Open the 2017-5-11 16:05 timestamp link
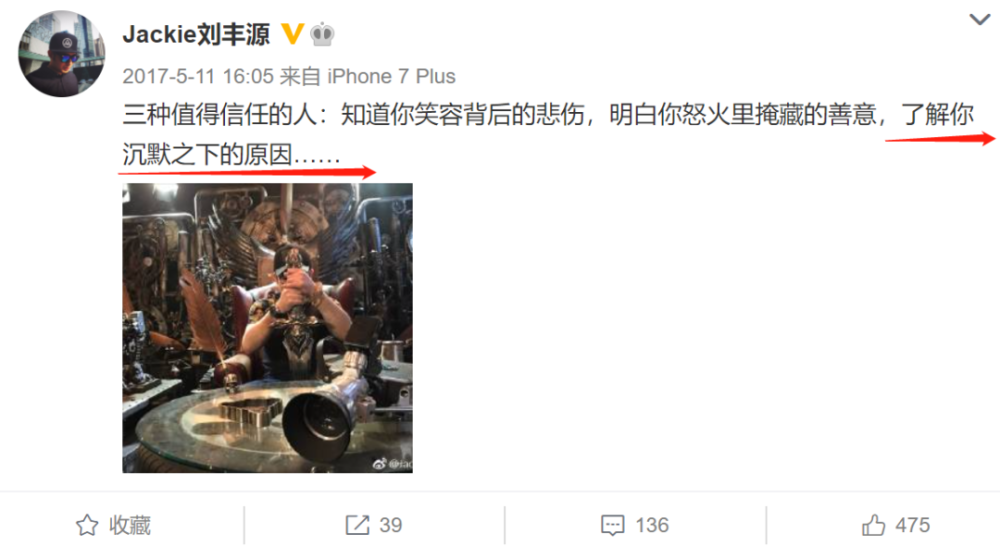1000x547 pixels. [198, 77]
